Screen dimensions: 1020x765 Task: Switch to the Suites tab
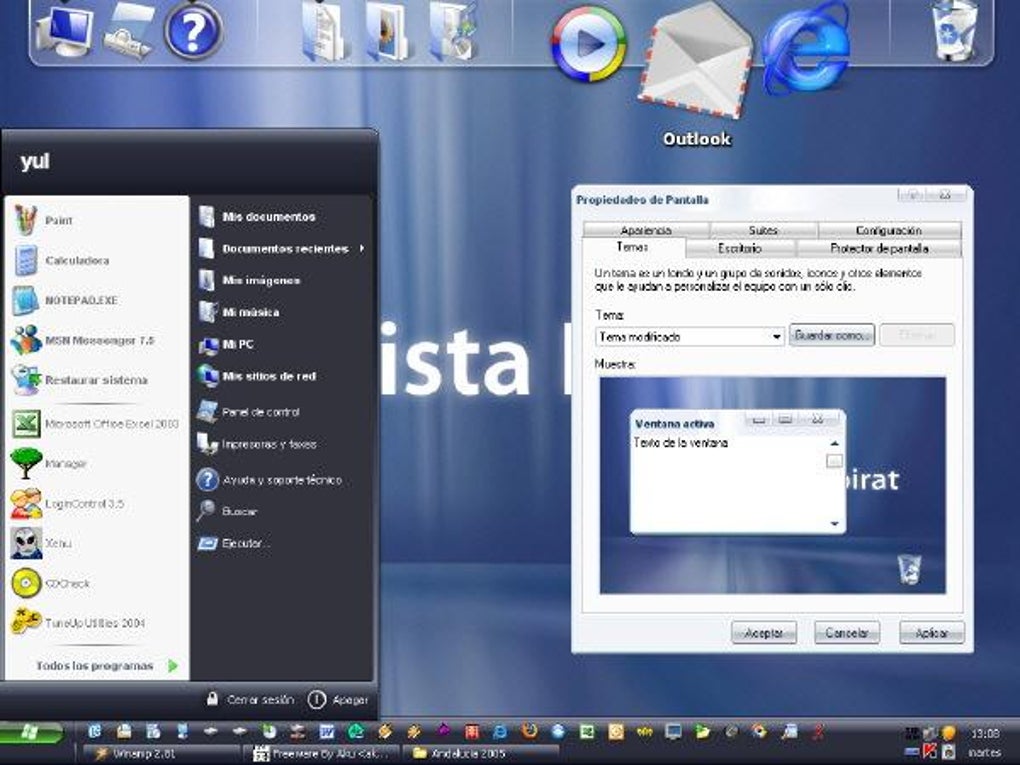point(764,230)
